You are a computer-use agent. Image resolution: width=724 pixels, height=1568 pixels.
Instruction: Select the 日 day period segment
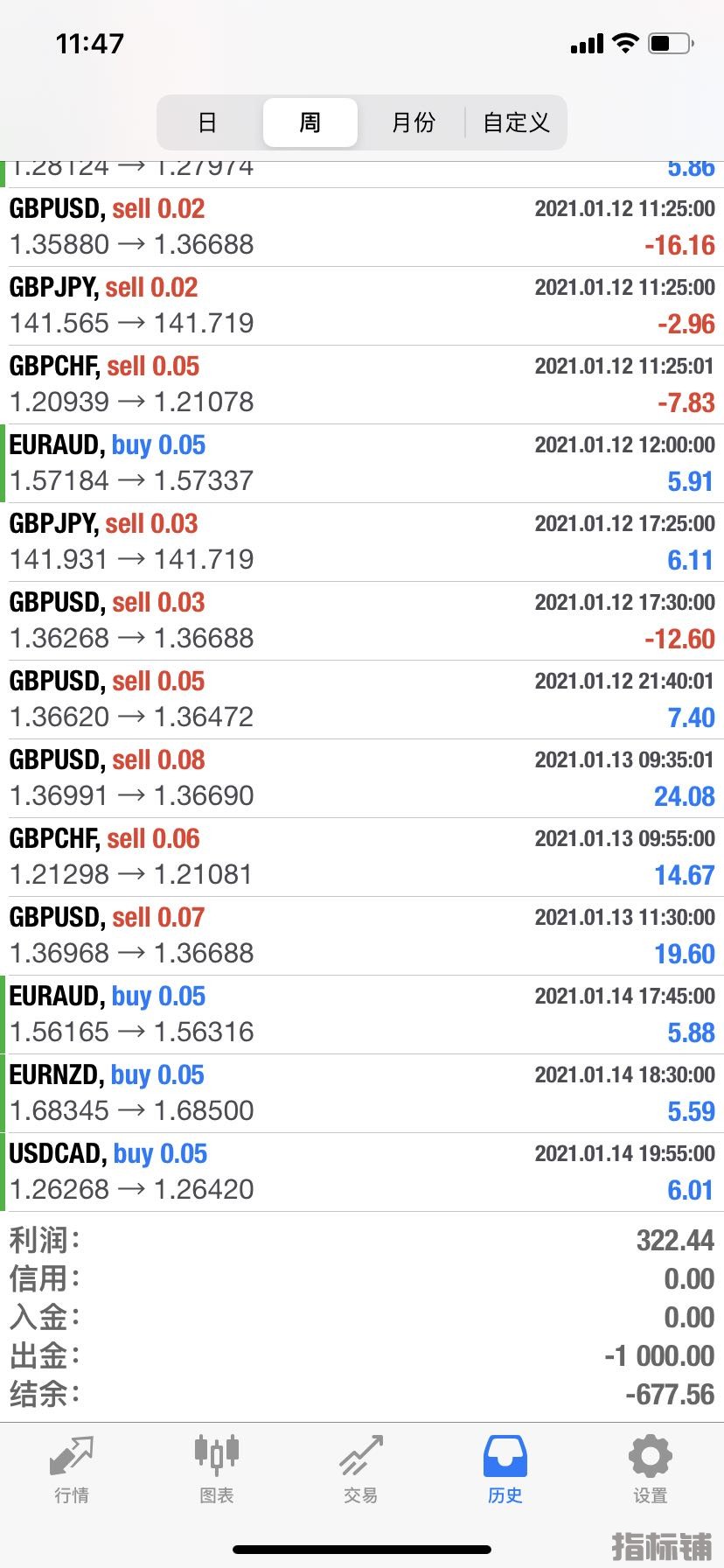click(207, 122)
